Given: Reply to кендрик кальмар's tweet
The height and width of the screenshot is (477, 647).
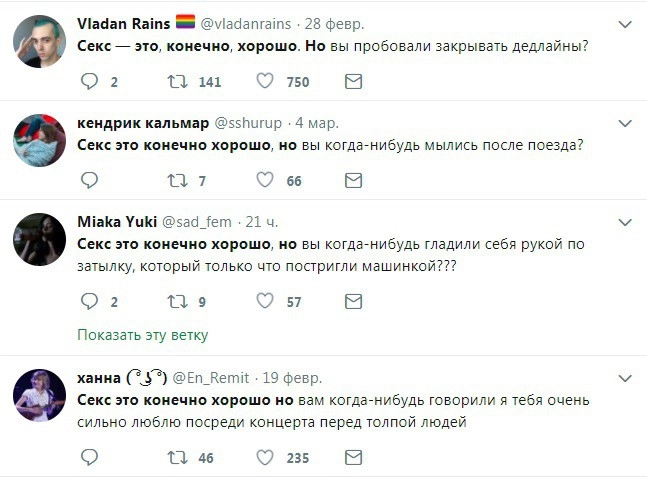Looking at the screenshot, I should pos(89,180).
